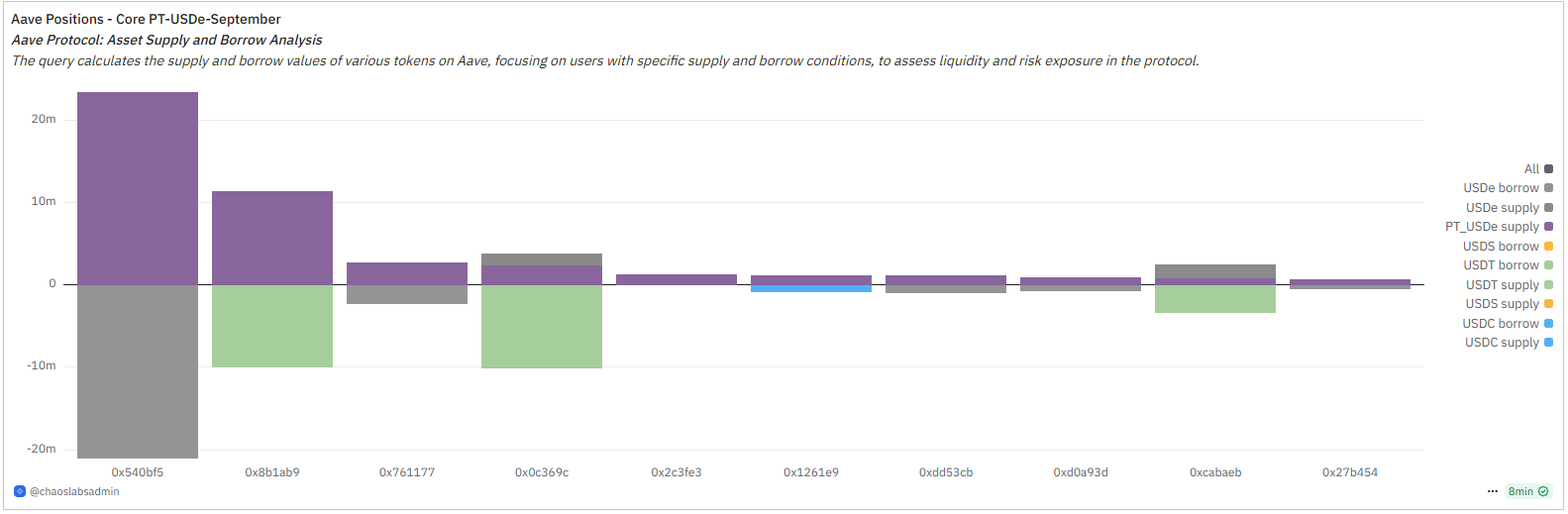
Task: Click purple PT_USDe supply bar for 0x540bf5
Action: 138,188
